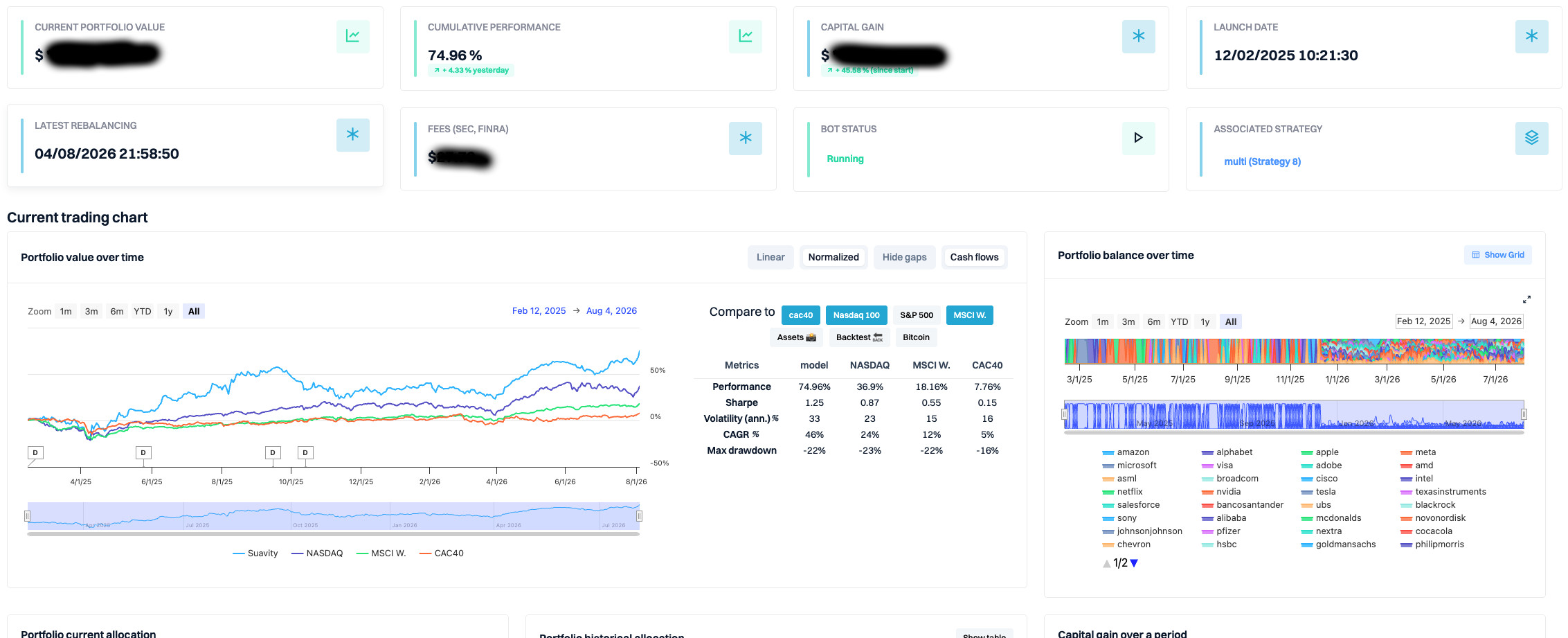The image size is (1568, 638).
Task: Click the Launch Date asterisk icon
Action: click(x=1531, y=37)
